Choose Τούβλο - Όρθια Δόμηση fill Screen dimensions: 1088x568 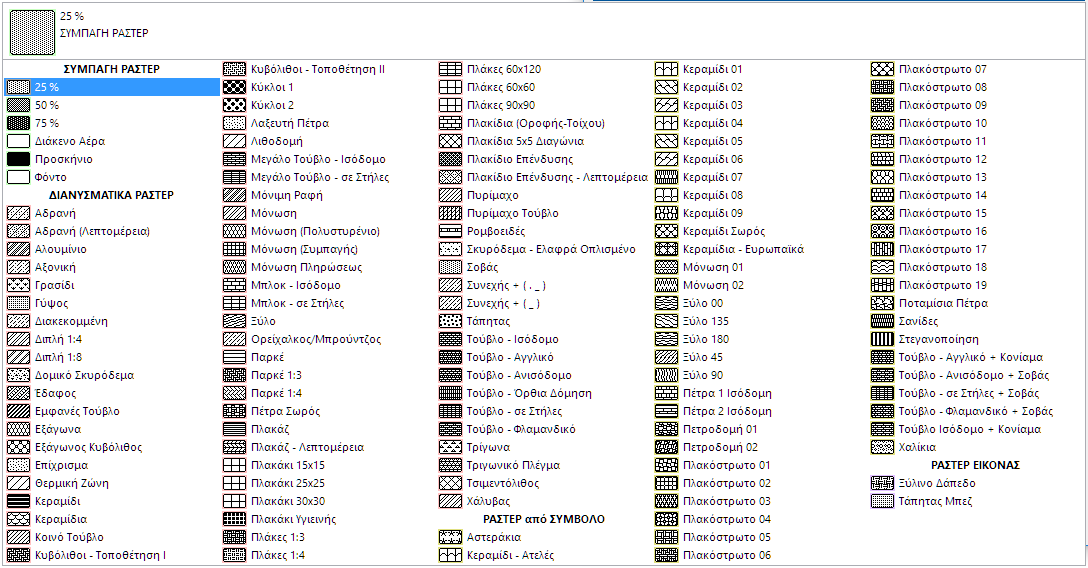[x=529, y=393]
